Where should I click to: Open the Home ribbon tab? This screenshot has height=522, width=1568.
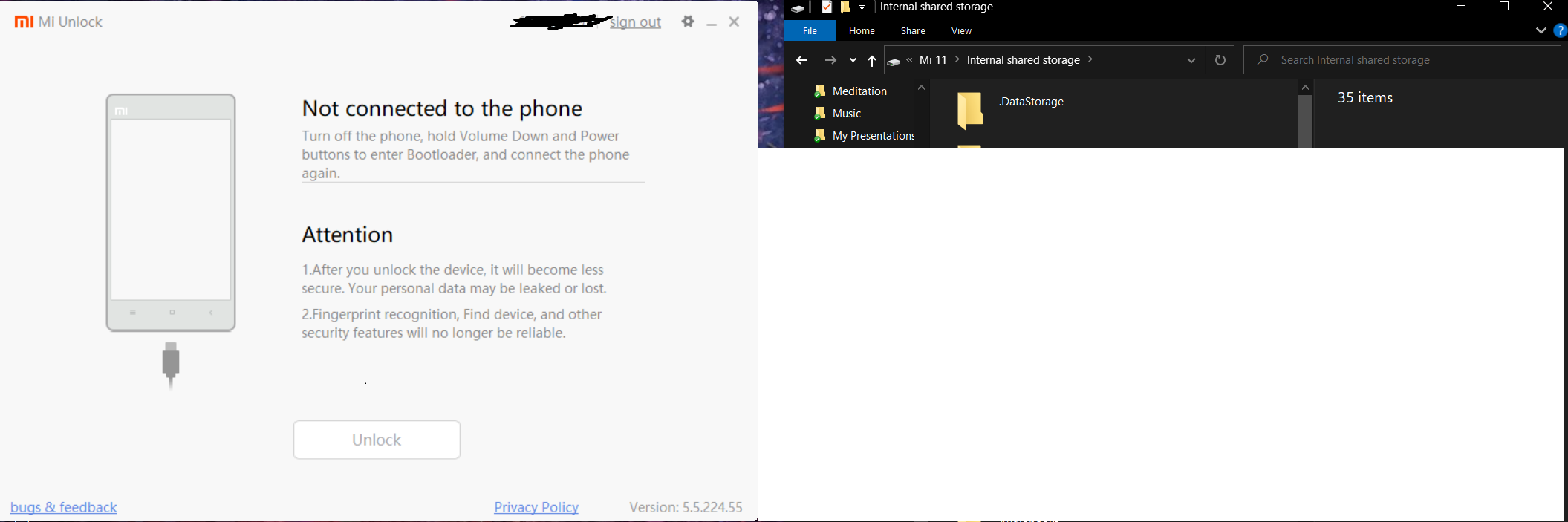pos(862,30)
